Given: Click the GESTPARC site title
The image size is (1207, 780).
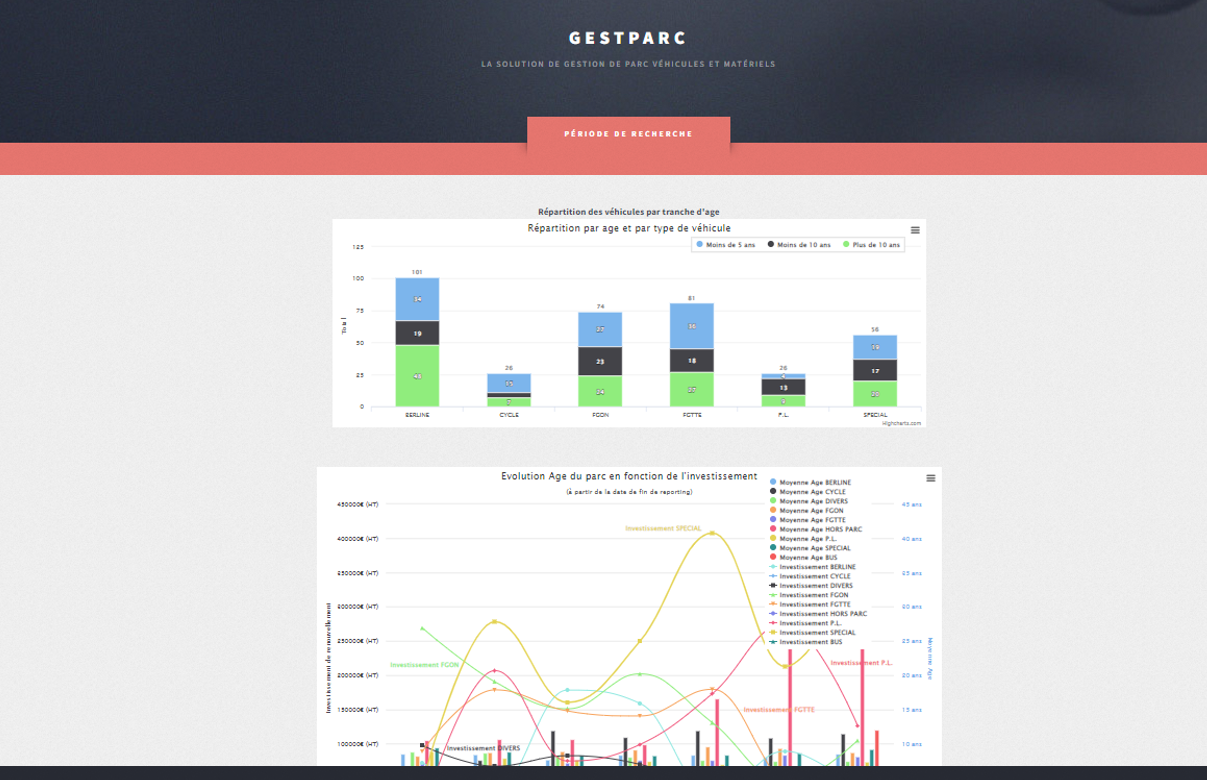Looking at the screenshot, I should point(628,39).
